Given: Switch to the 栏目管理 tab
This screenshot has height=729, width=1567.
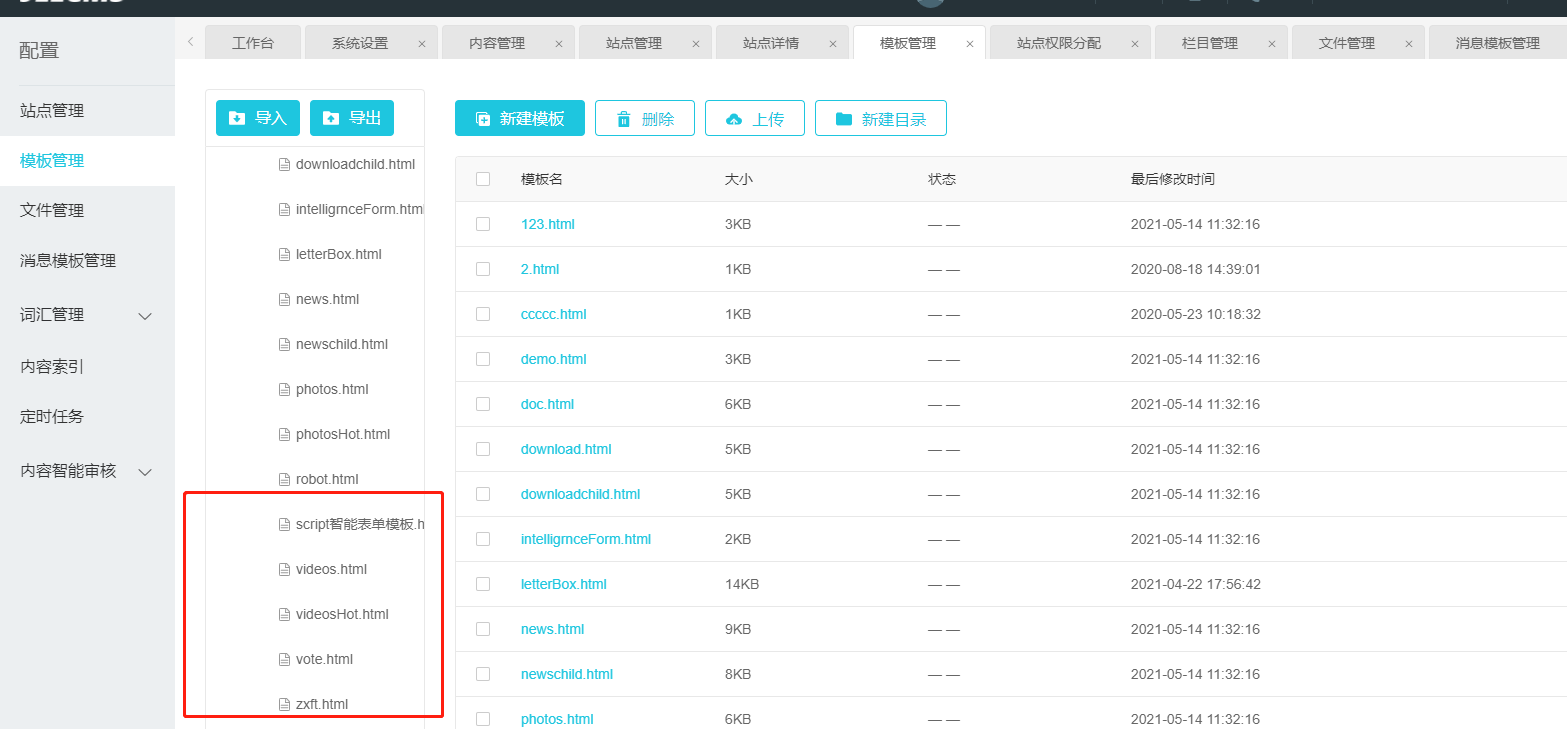Looking at the screenshot, I should 1210,43.
